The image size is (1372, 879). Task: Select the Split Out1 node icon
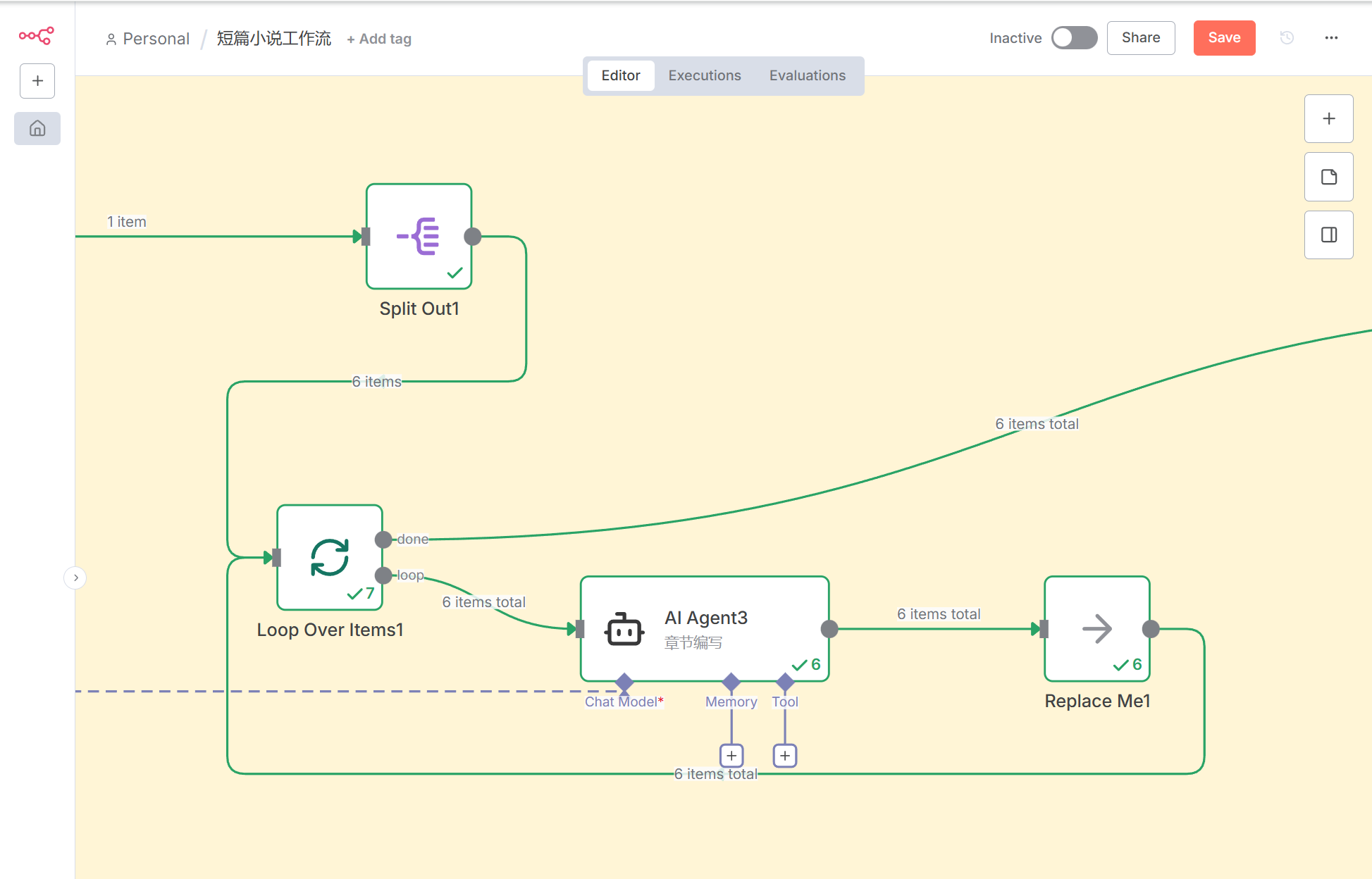[x=419, y=236]
